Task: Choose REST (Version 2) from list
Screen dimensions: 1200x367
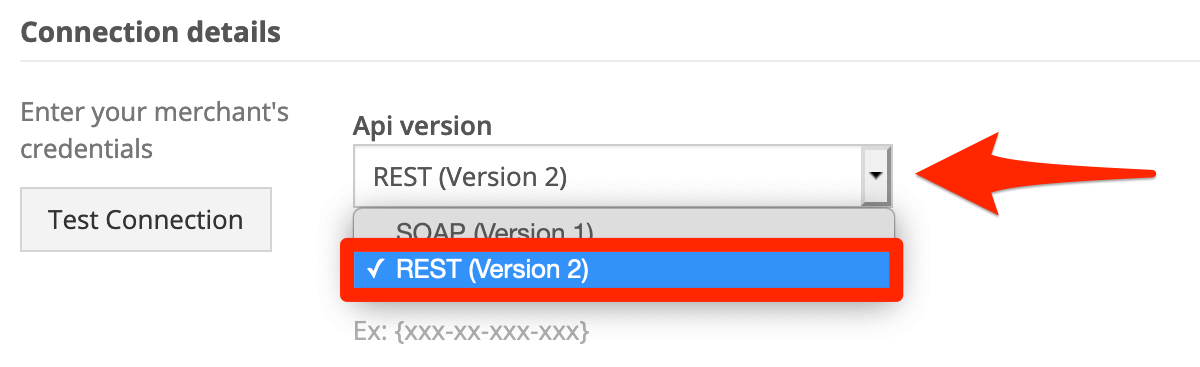Action: point(622,269)
